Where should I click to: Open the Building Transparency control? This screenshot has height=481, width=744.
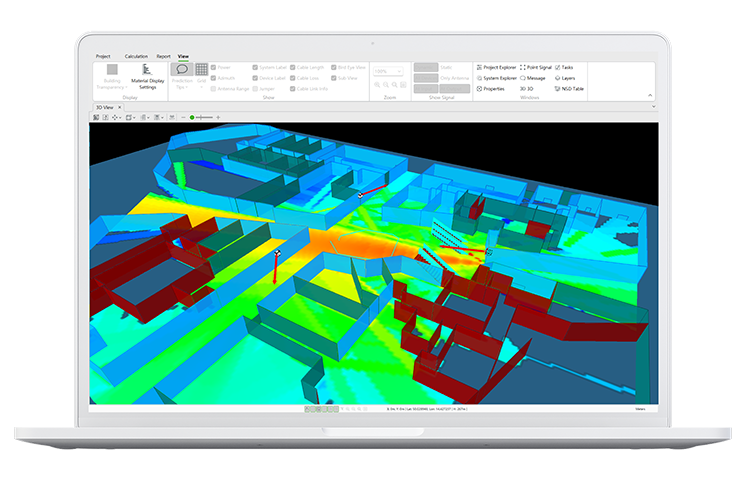pos(112,76)
